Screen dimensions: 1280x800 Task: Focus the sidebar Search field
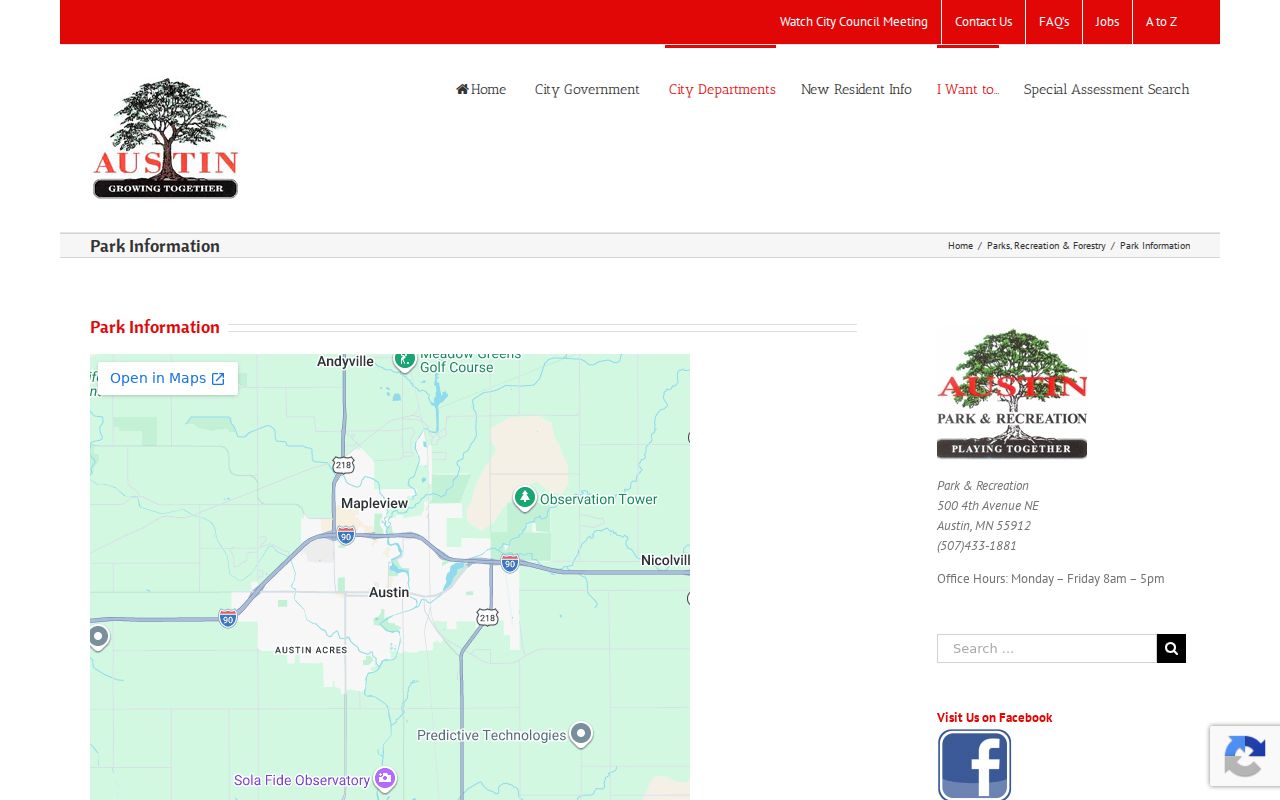[x=1047, y=648]
